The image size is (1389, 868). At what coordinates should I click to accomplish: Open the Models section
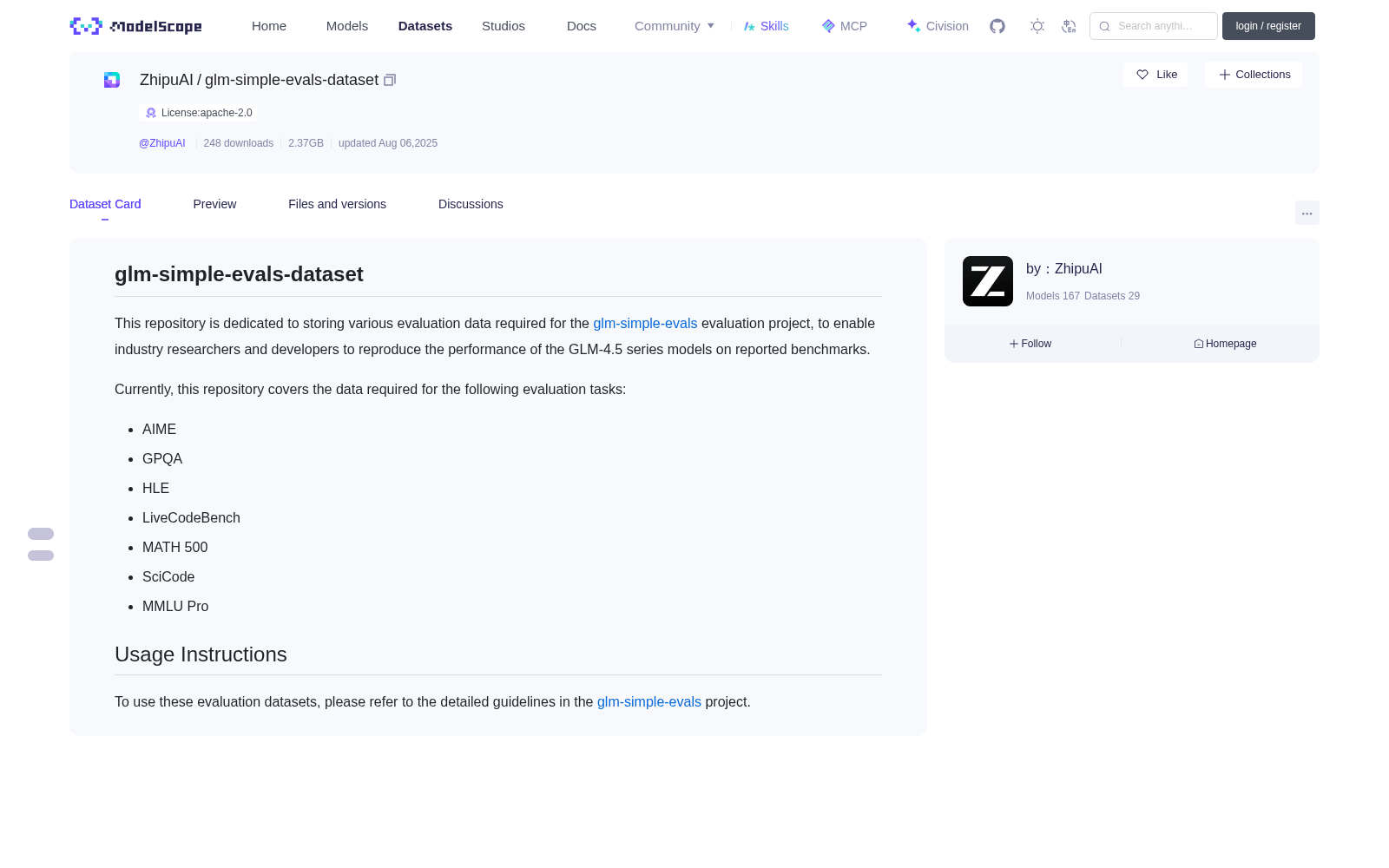click(x=347, y=26)
